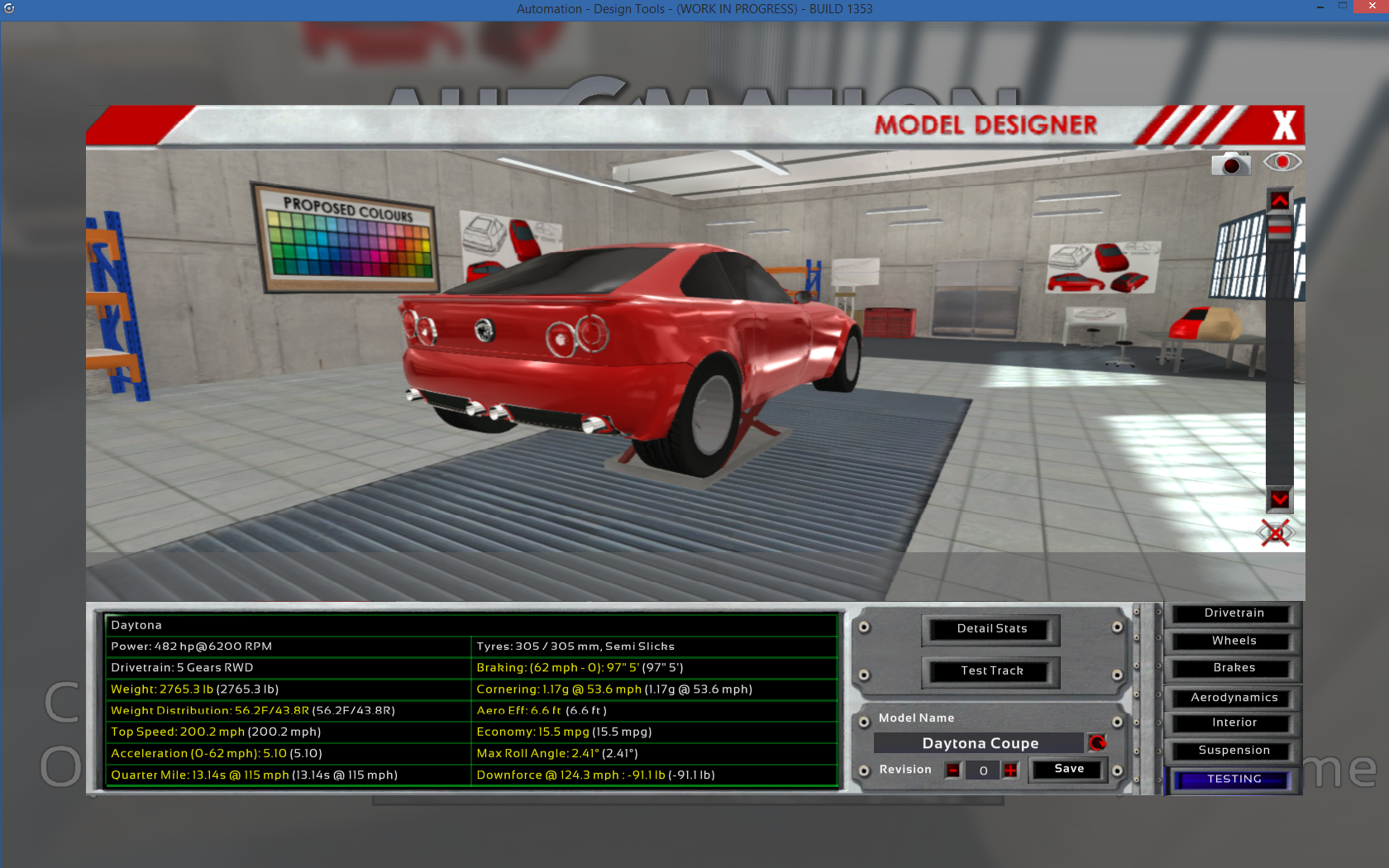Select the Suspension tab
This screenshot has width=1389, height=868.
[1234, 751]
